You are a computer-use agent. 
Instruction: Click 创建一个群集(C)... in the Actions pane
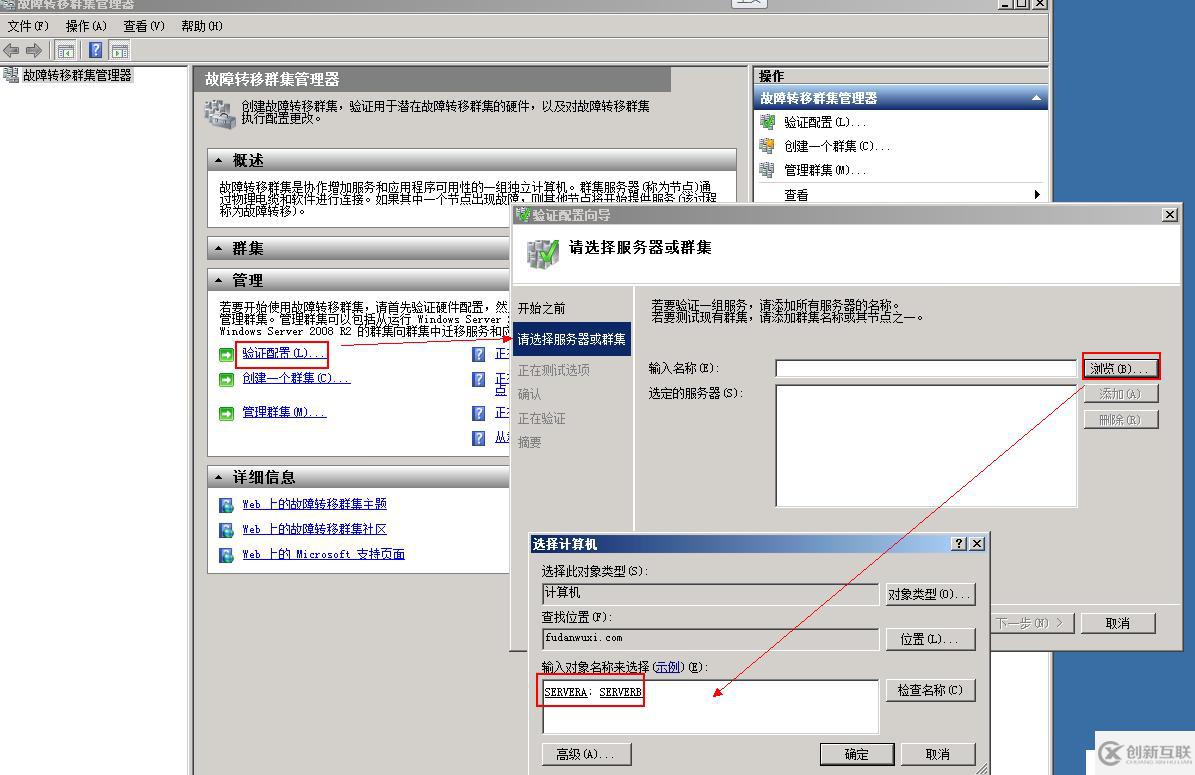pos(837,146)
